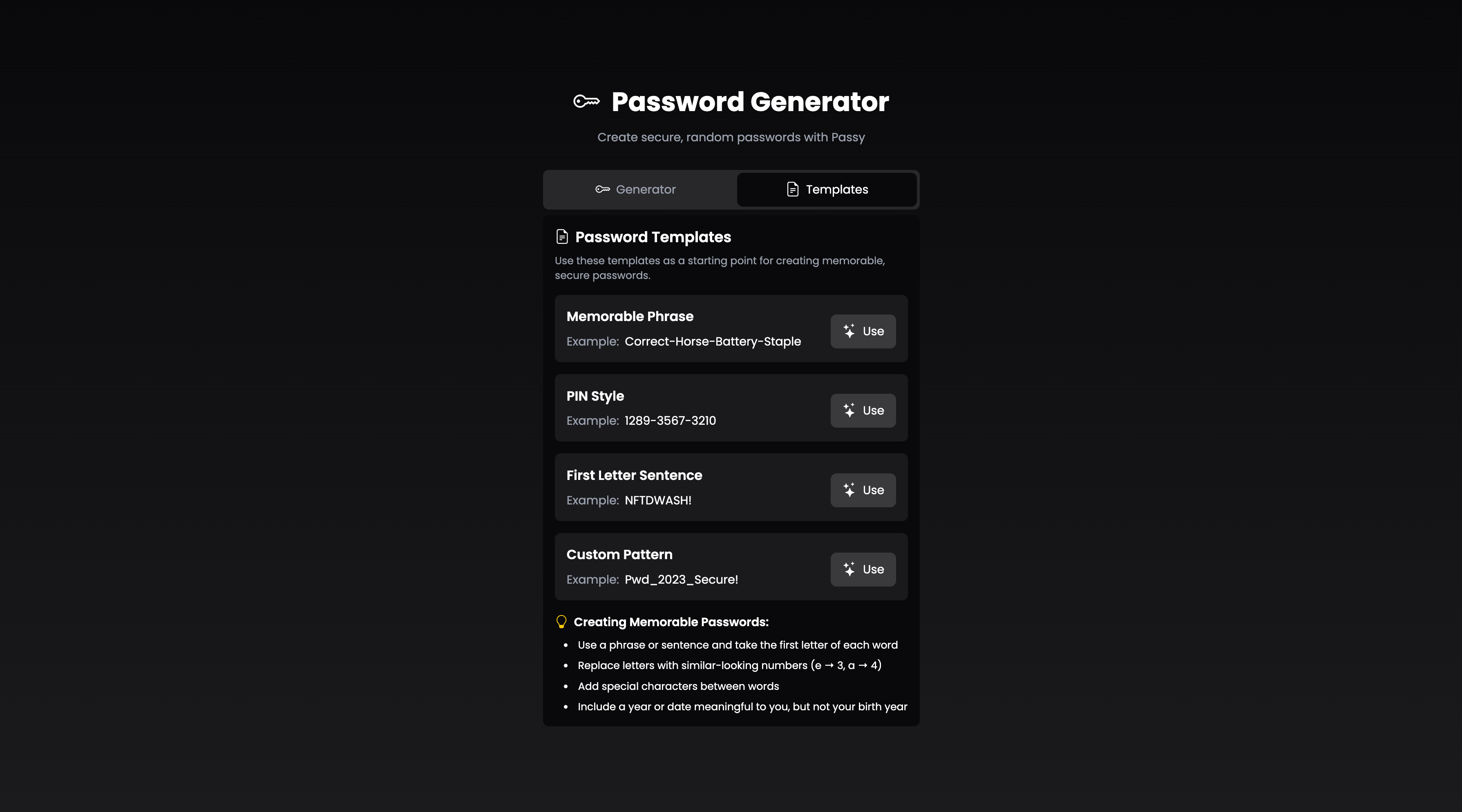Click the 1289-3567-3210 example PIN
Screen dimensions: 1462x812
670,420
